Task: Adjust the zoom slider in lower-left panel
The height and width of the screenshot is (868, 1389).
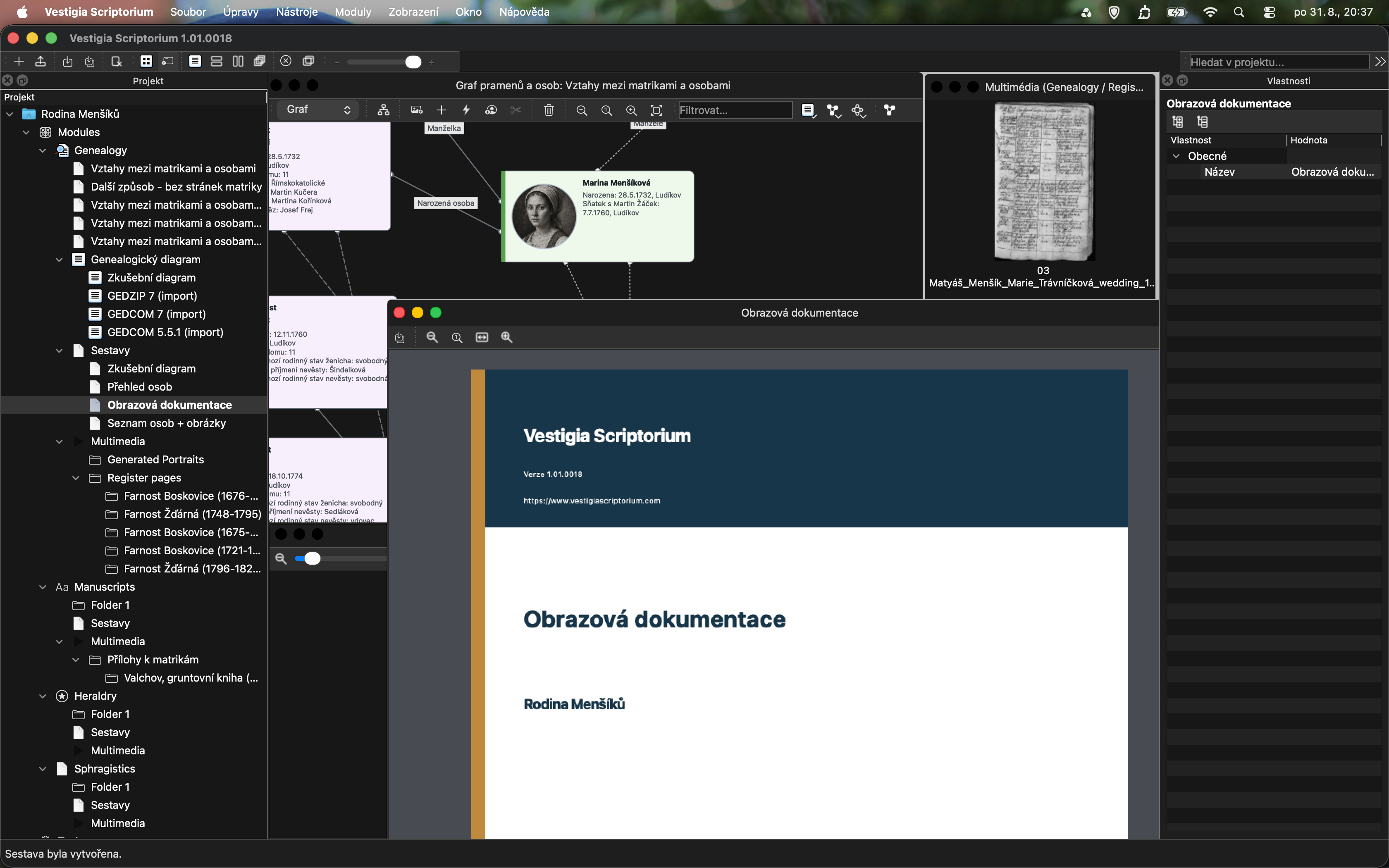Action: point(312,558)
